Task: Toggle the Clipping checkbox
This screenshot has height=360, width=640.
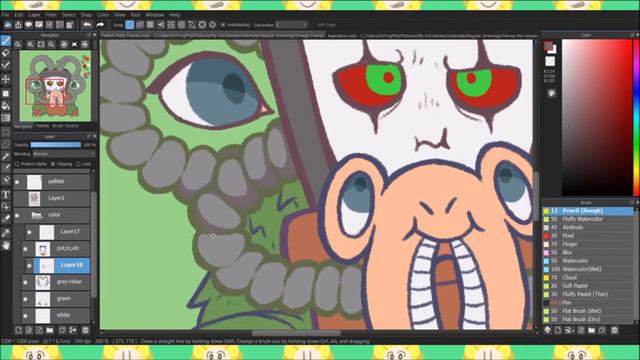Action: pyautogui.click(x=53, y=164)
